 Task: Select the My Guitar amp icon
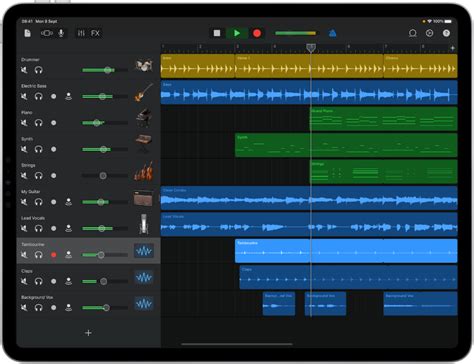pyautogui.click(x=143, y=198)
